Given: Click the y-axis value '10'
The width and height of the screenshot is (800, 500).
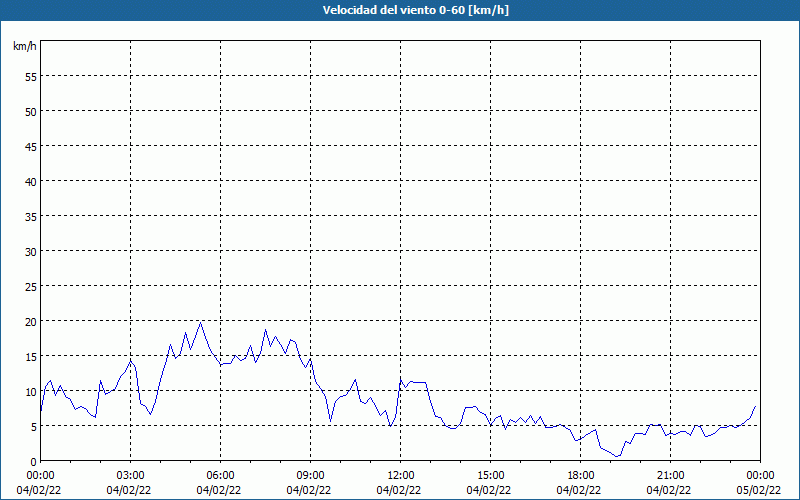Looking at the screenshot, I should tap(31, 391).
